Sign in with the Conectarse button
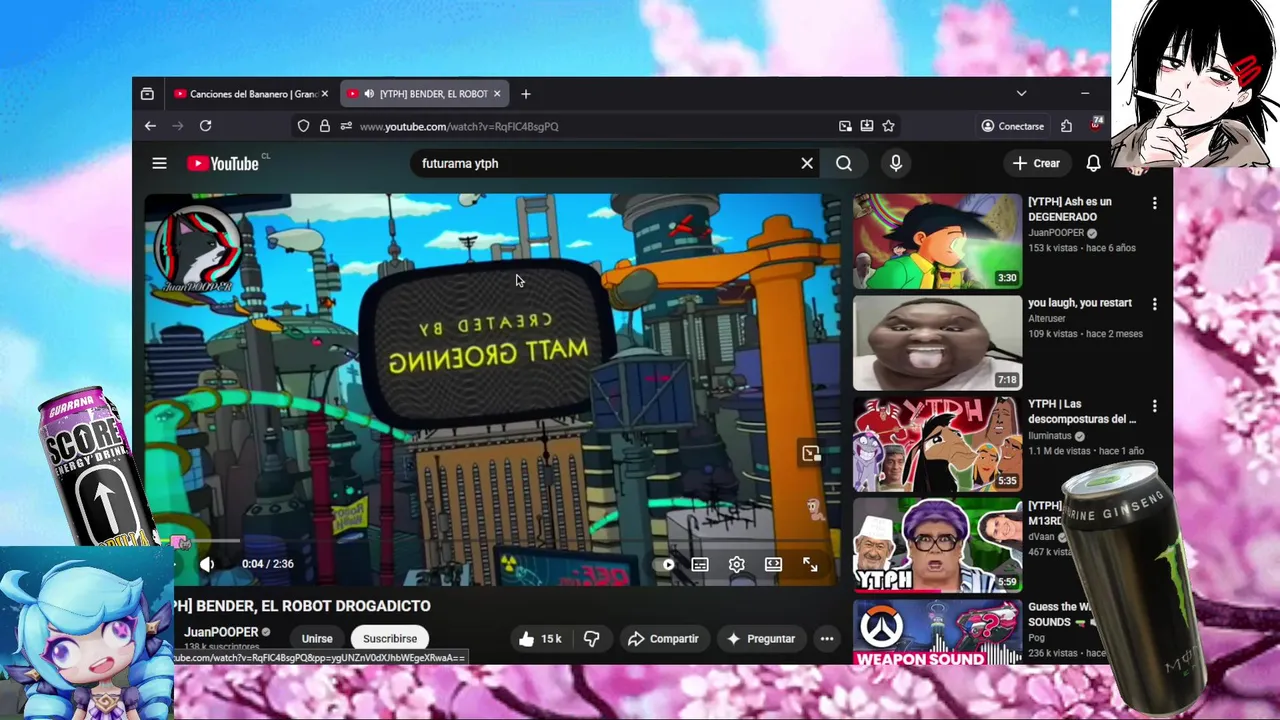Screen dimensions: 1280x720 (x=1012, y=126)
